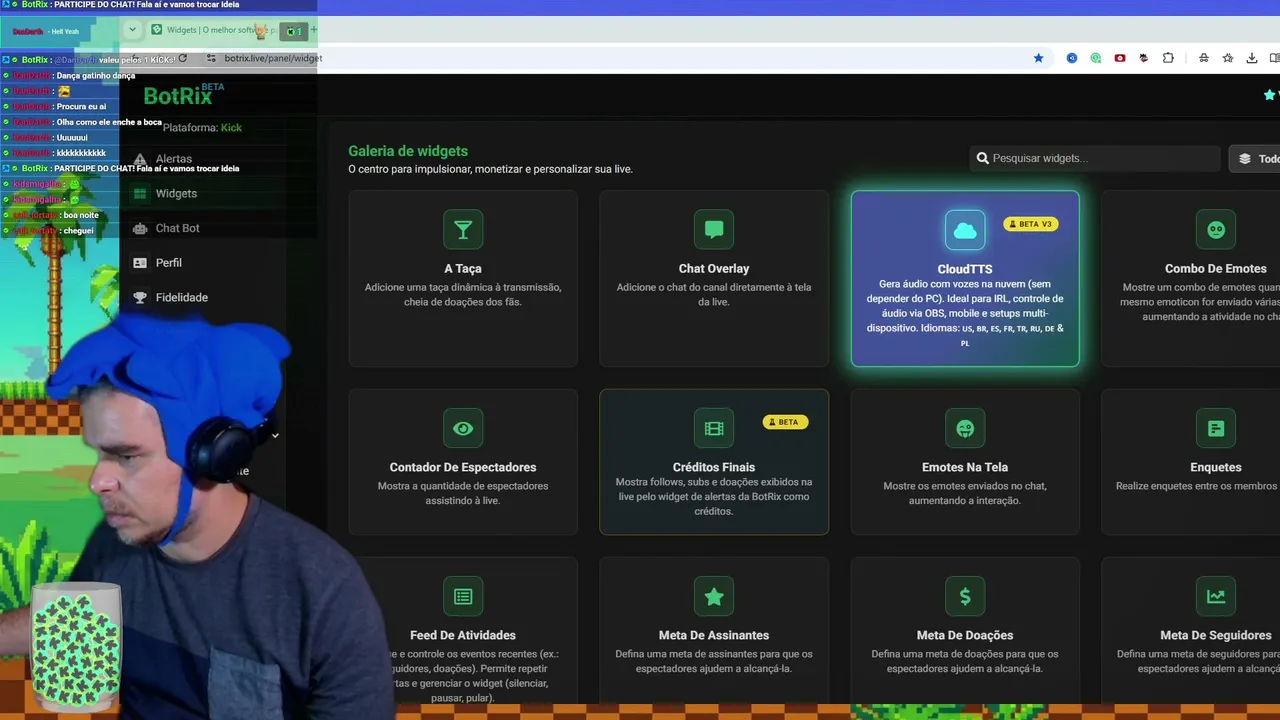This screenshot has width=1280, height=720.
Task: Click the Meta De Assinantes star icon
Action: (714, 597)
